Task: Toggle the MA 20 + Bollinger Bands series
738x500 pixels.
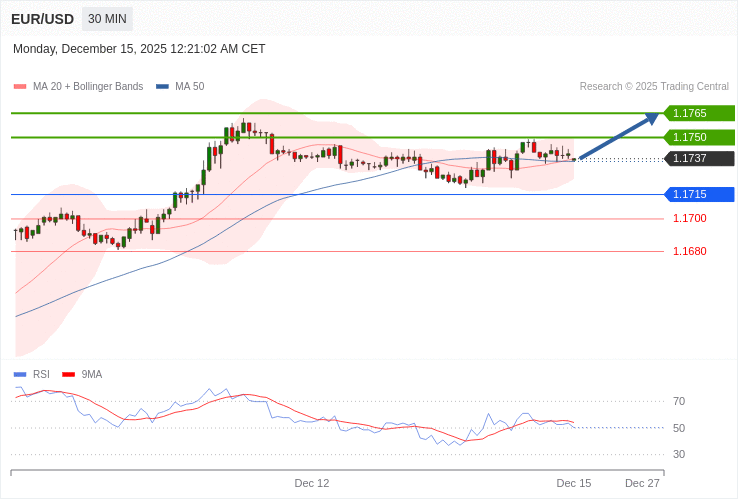Action: point(88,87)
